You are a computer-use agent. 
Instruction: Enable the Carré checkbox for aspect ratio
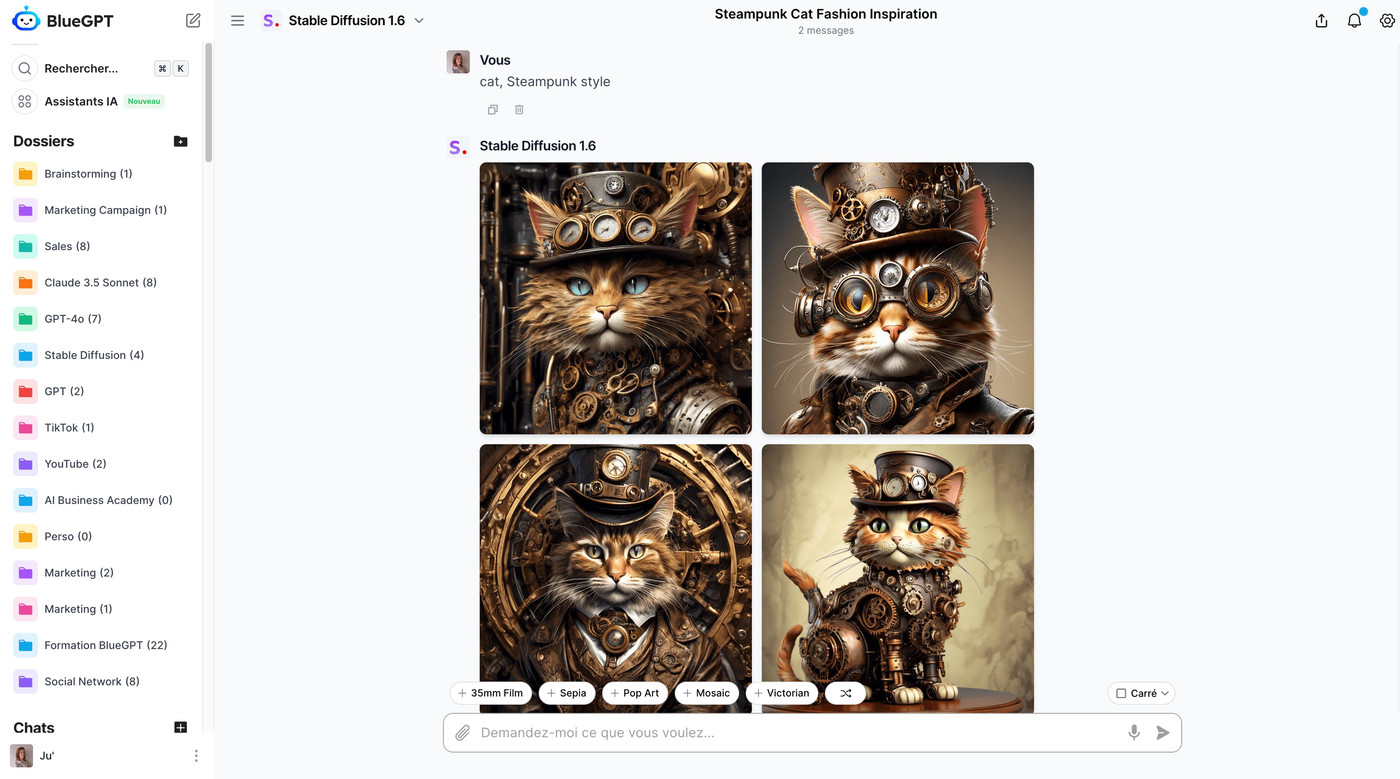pos(1120,692)
